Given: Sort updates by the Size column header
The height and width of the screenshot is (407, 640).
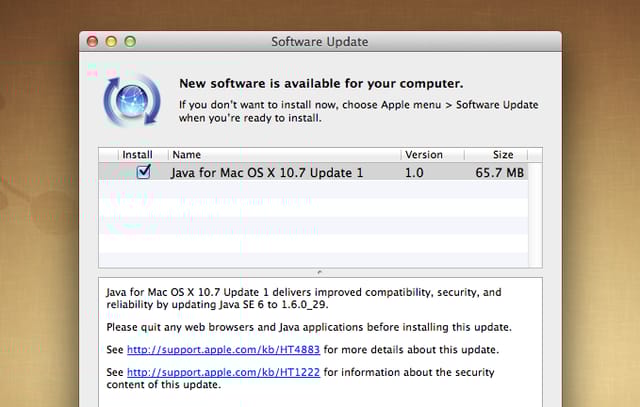Looking at the screenshot, I should (496, 155).
